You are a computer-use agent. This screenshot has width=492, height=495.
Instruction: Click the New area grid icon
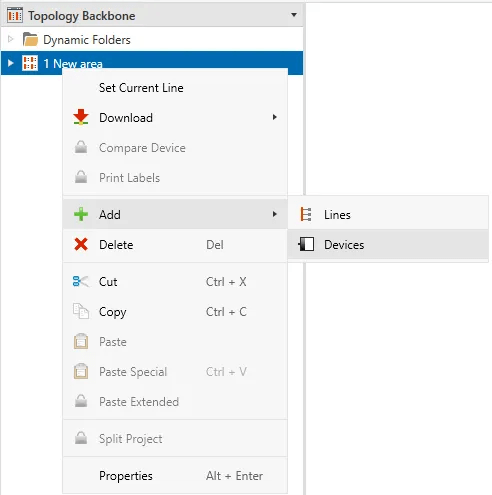[30, 63]
